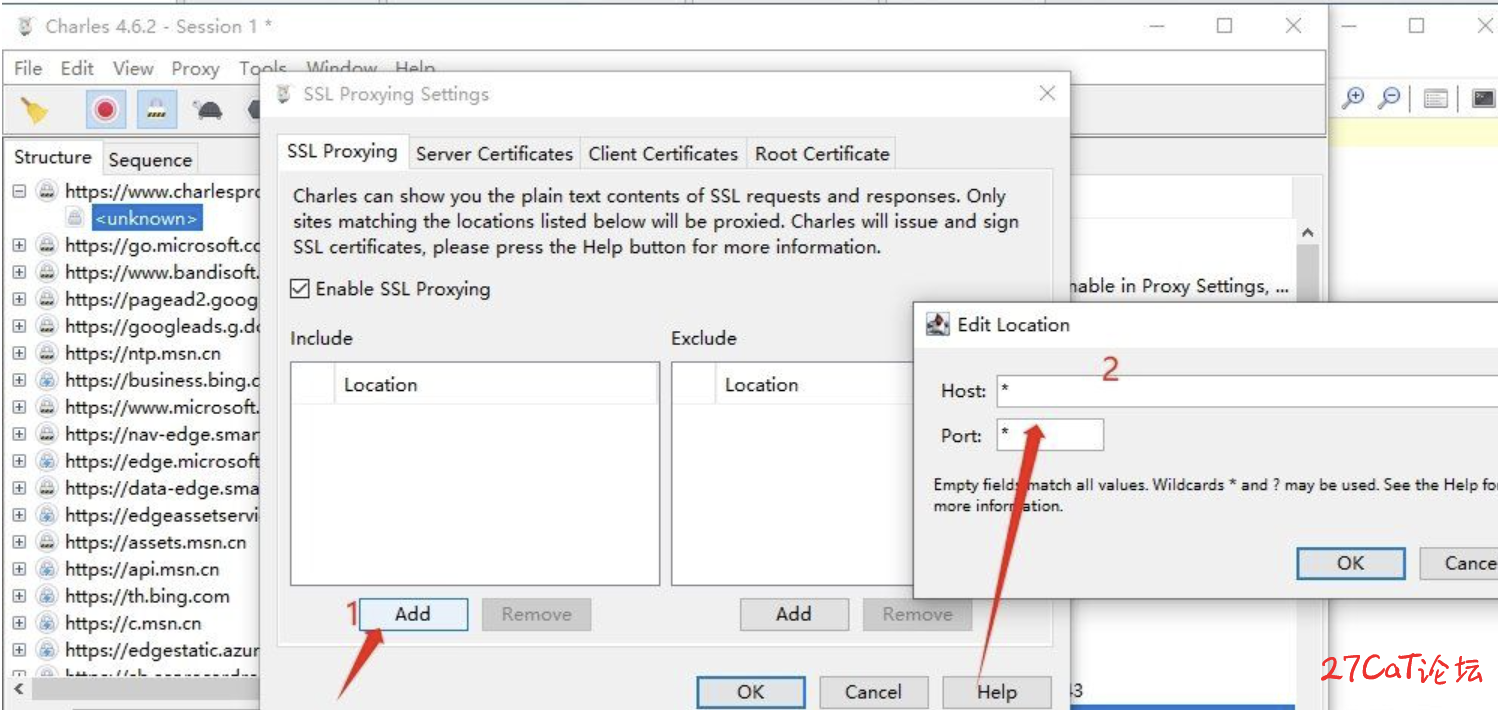Viewport: 1498px width, 710px height.
Task: Click the globe icon beside https://th.bing.com
Action: (x=47, y=596)
